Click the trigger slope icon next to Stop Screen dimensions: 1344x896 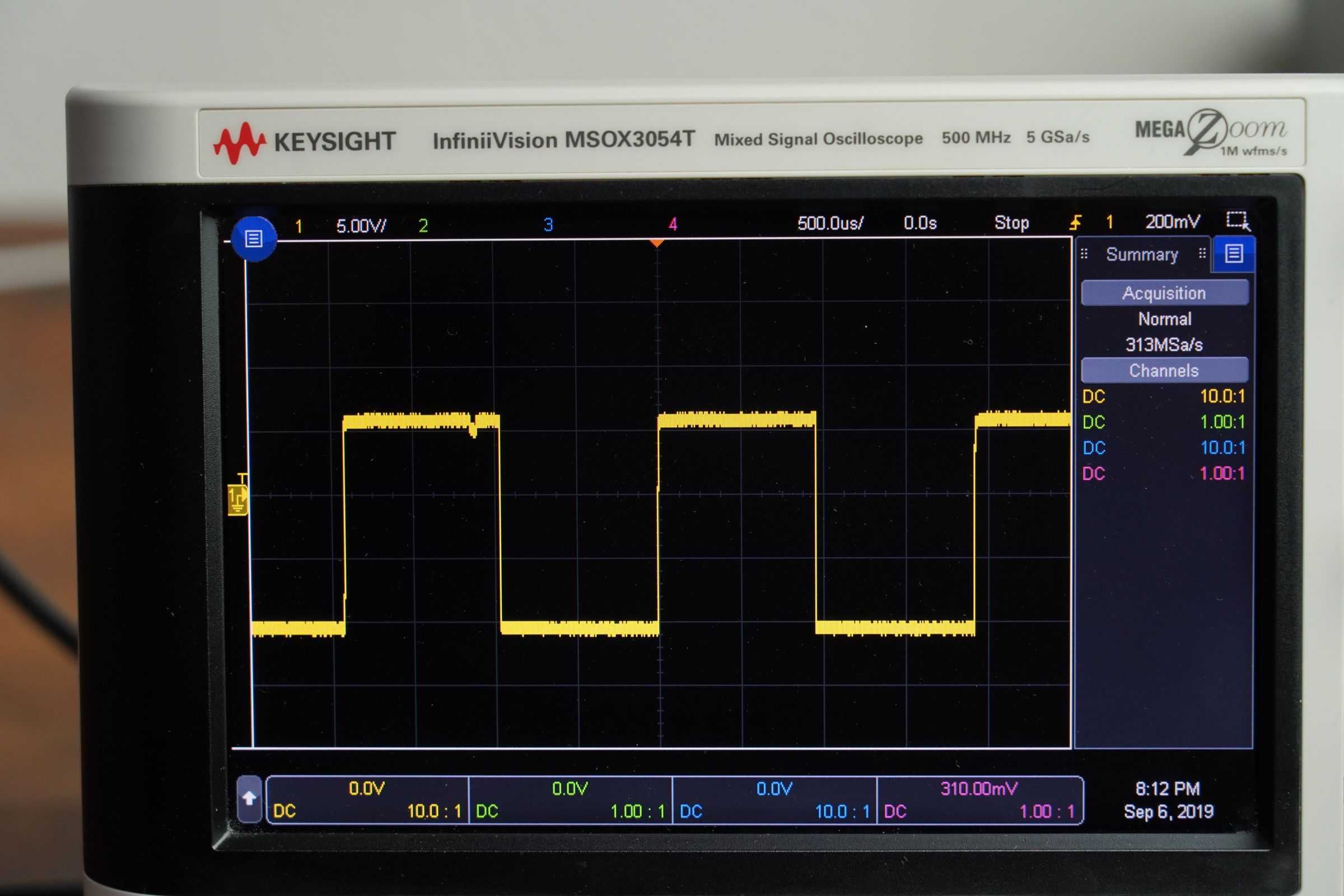1076,222
